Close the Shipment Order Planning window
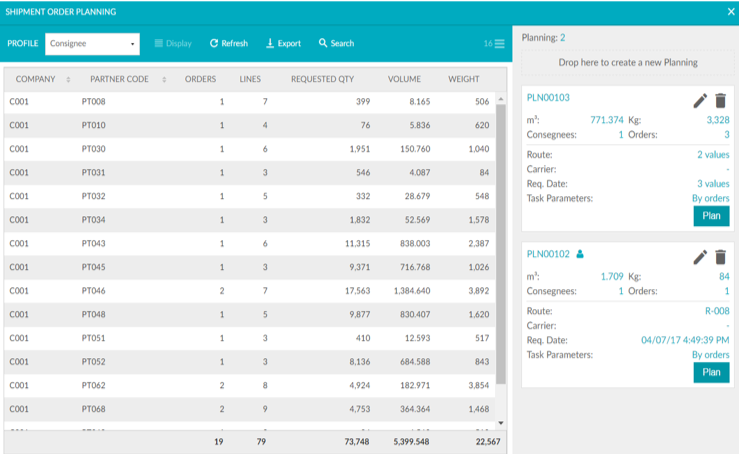Image resolution: width=739 pixels, height=454 pixels. click(731, 12)
